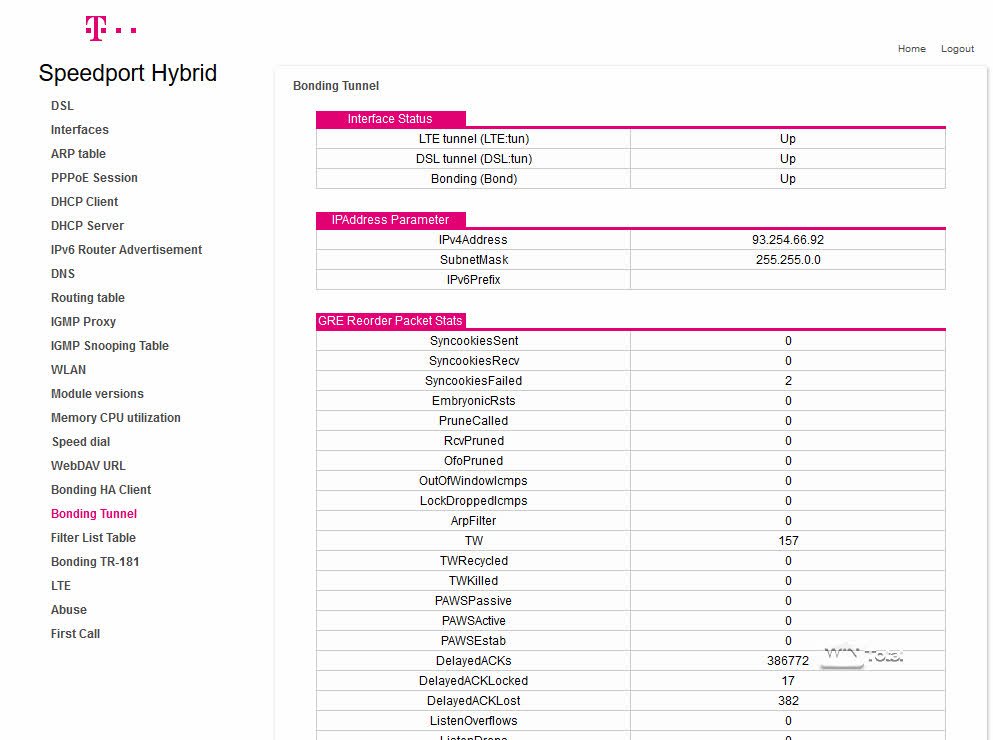Open the WLAN menu entry
Image resolution: width=993 pixels, height=740 pixels.
point(68,370)
